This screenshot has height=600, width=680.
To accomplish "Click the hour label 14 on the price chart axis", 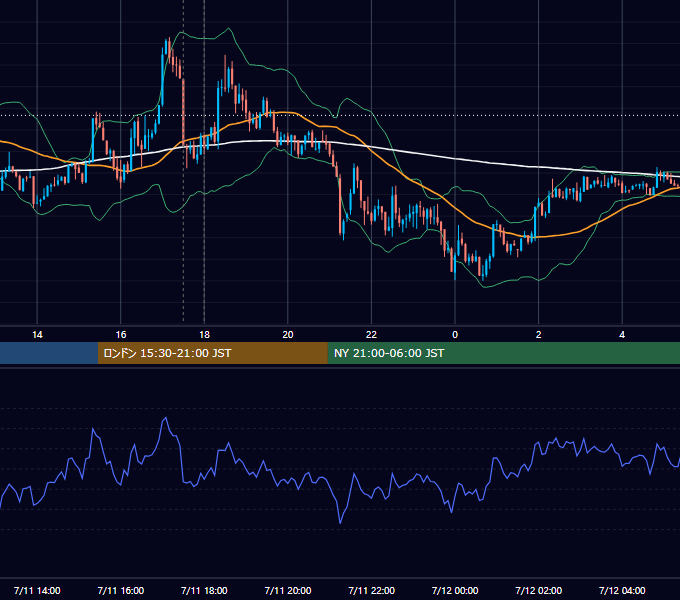I will click(37, 335).
